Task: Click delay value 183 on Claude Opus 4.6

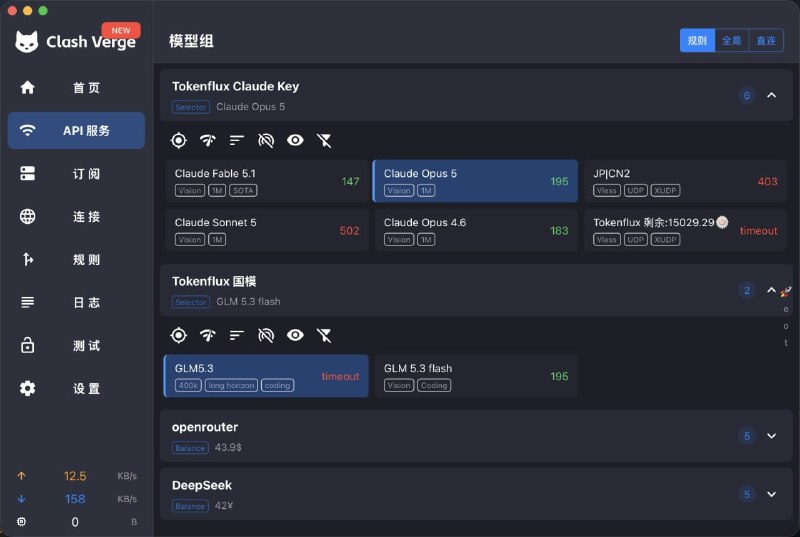Action: pyautogui.click(x=559, y=231)
